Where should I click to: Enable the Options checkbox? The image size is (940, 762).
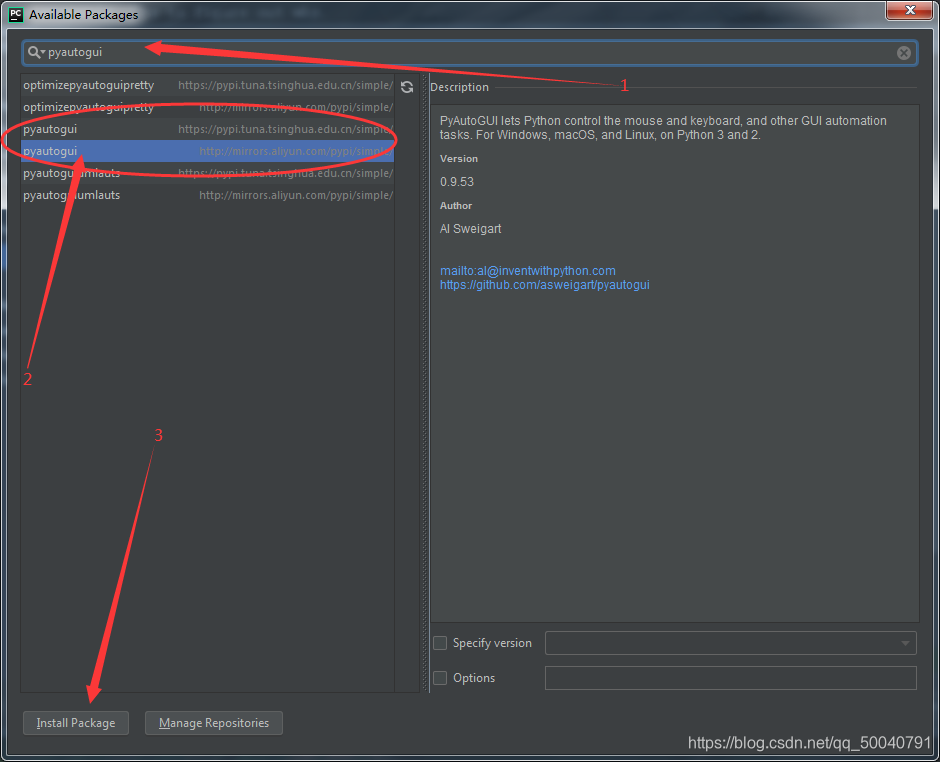click(x=440, y=677)
